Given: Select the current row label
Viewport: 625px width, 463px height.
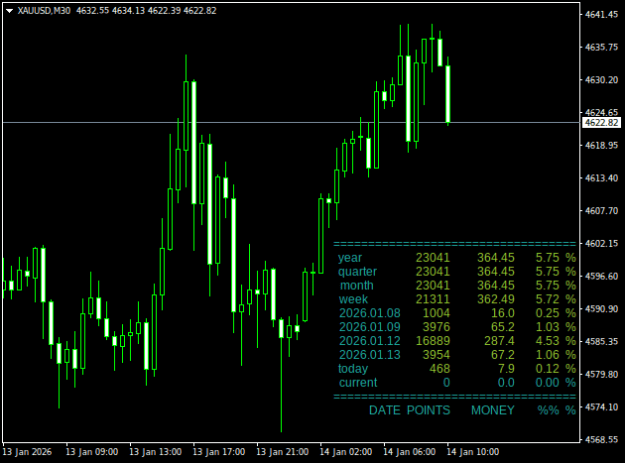Looking at the screenshot, I should coord(358,383).
